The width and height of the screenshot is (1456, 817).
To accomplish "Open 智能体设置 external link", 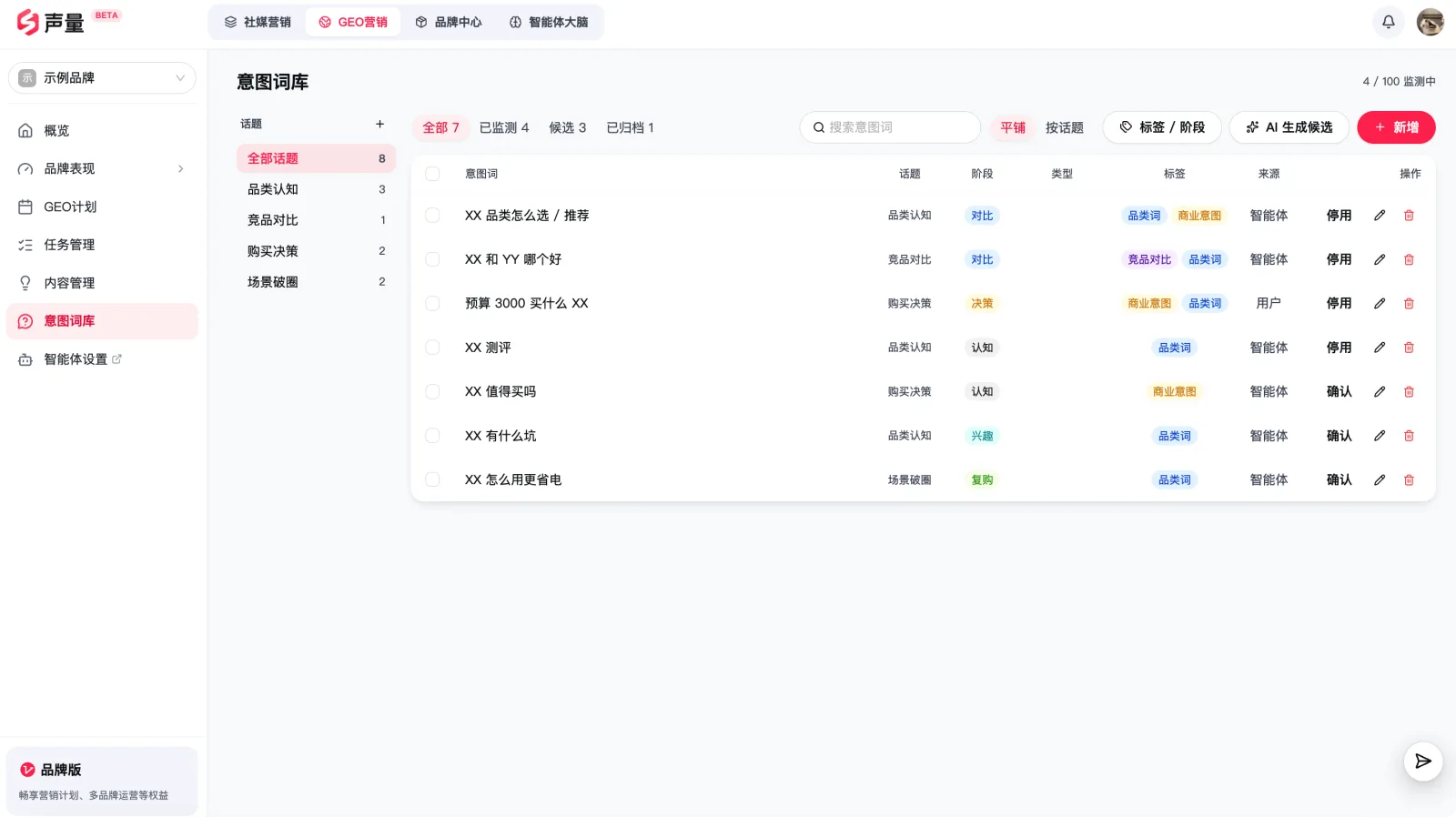I will [102, 359].
